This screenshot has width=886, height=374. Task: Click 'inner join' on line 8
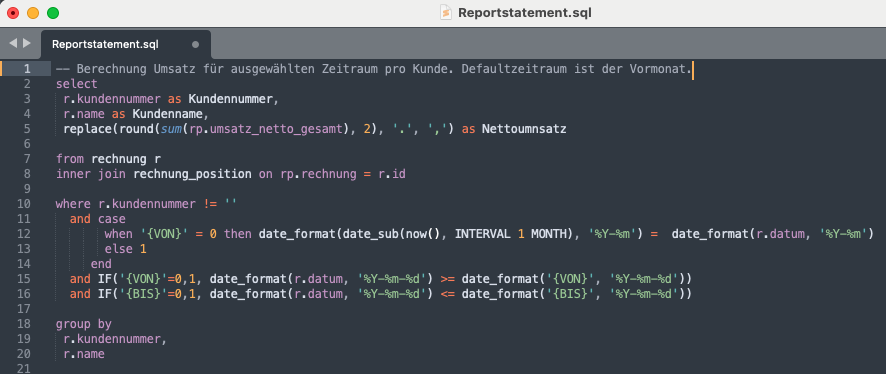[91, 174]
